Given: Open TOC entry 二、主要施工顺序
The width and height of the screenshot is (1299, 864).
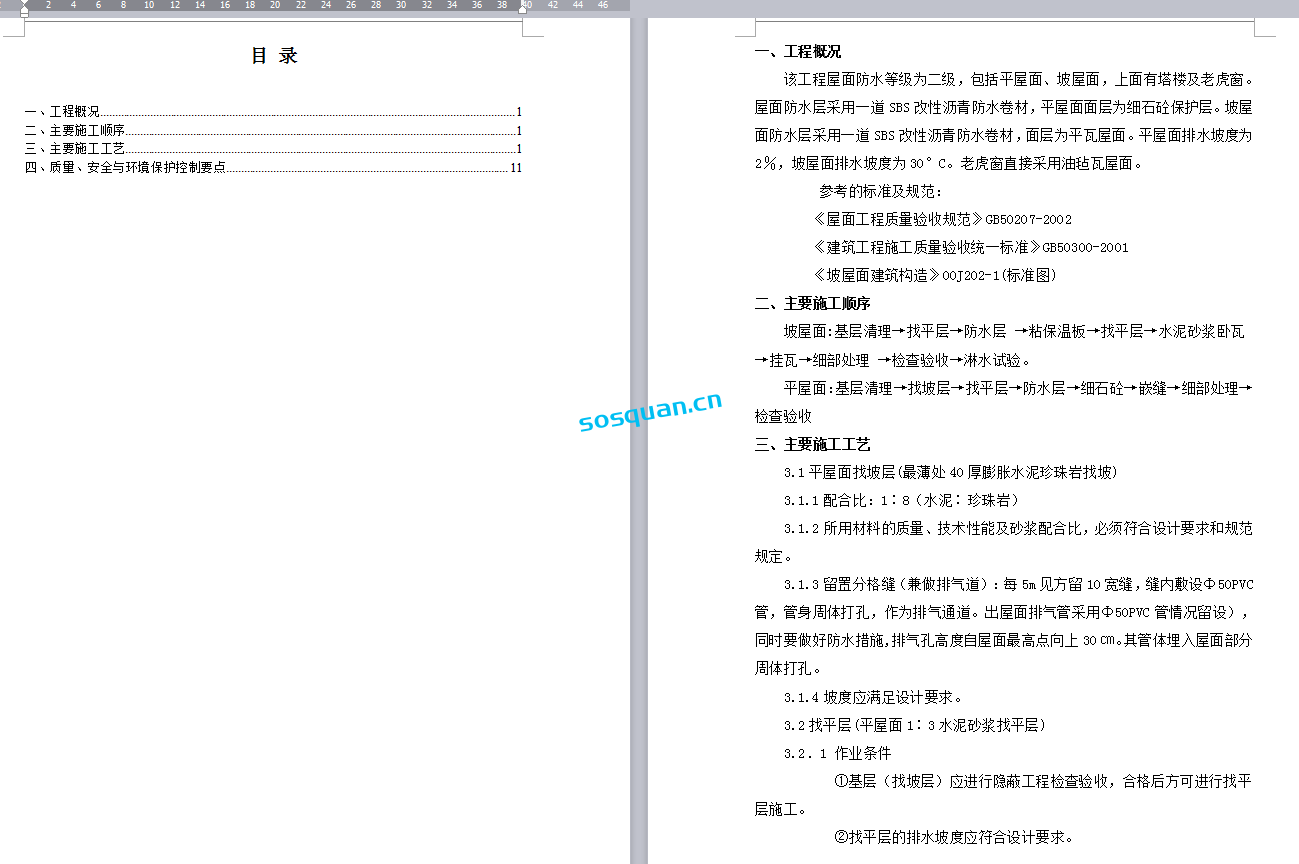Looking at the screenshot, I should pyautogui.click(x=75, y=131).
